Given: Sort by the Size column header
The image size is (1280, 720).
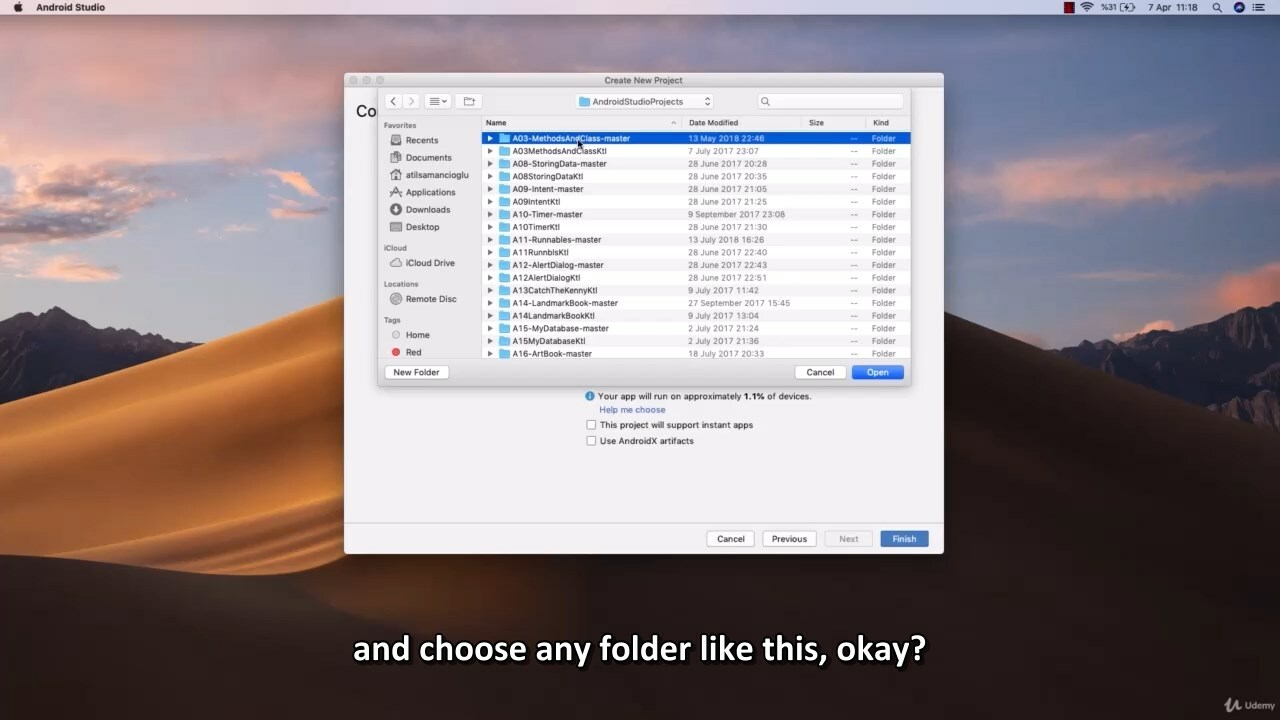Looking at the screenshot, I should (835, 123).
